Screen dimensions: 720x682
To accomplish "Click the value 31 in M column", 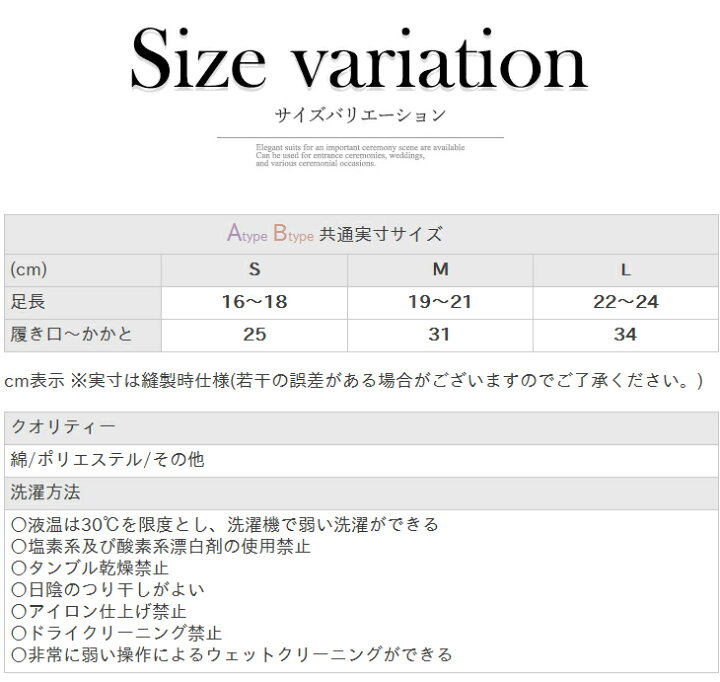I will click(440, 335).
